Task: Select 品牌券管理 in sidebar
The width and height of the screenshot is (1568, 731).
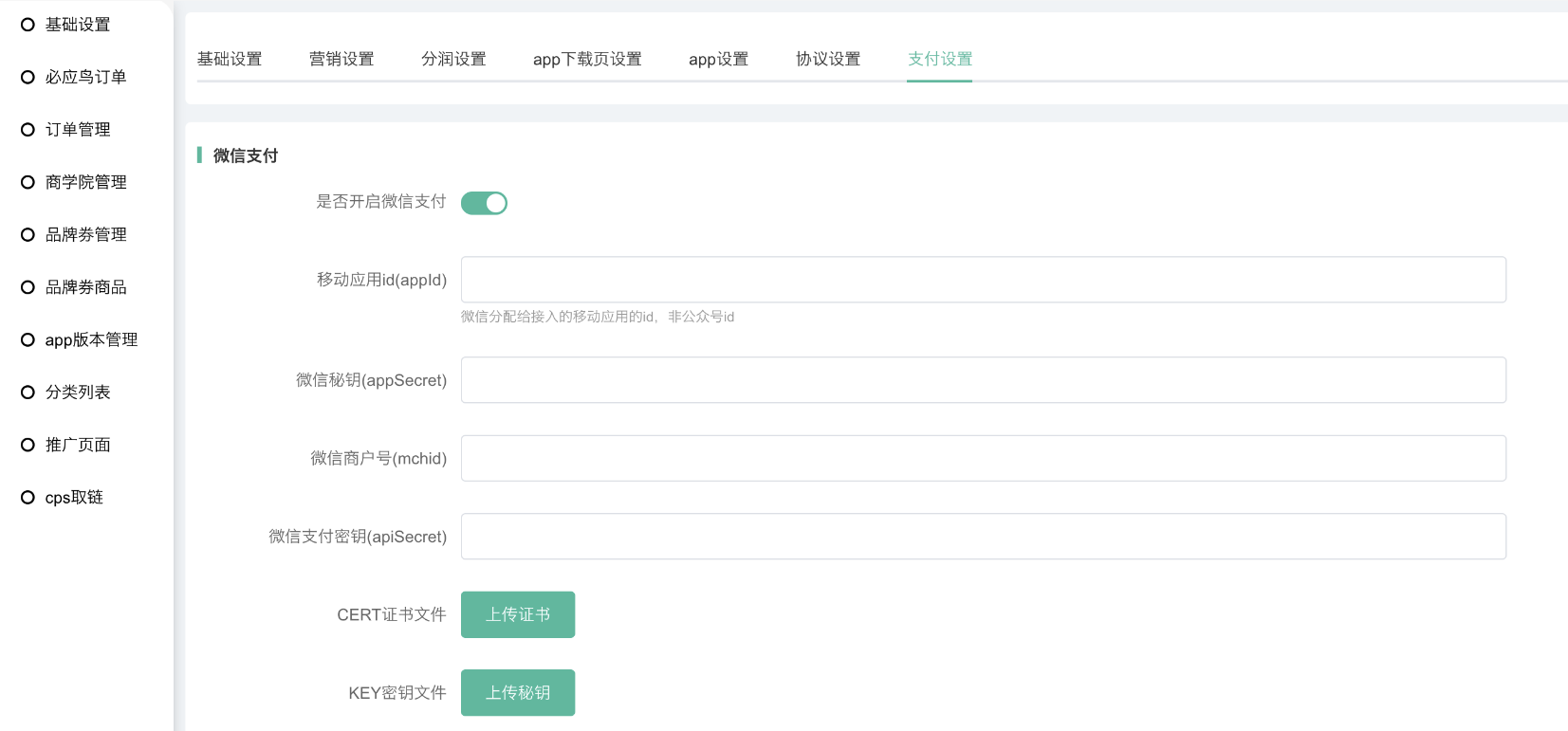Action: (85, 234)
